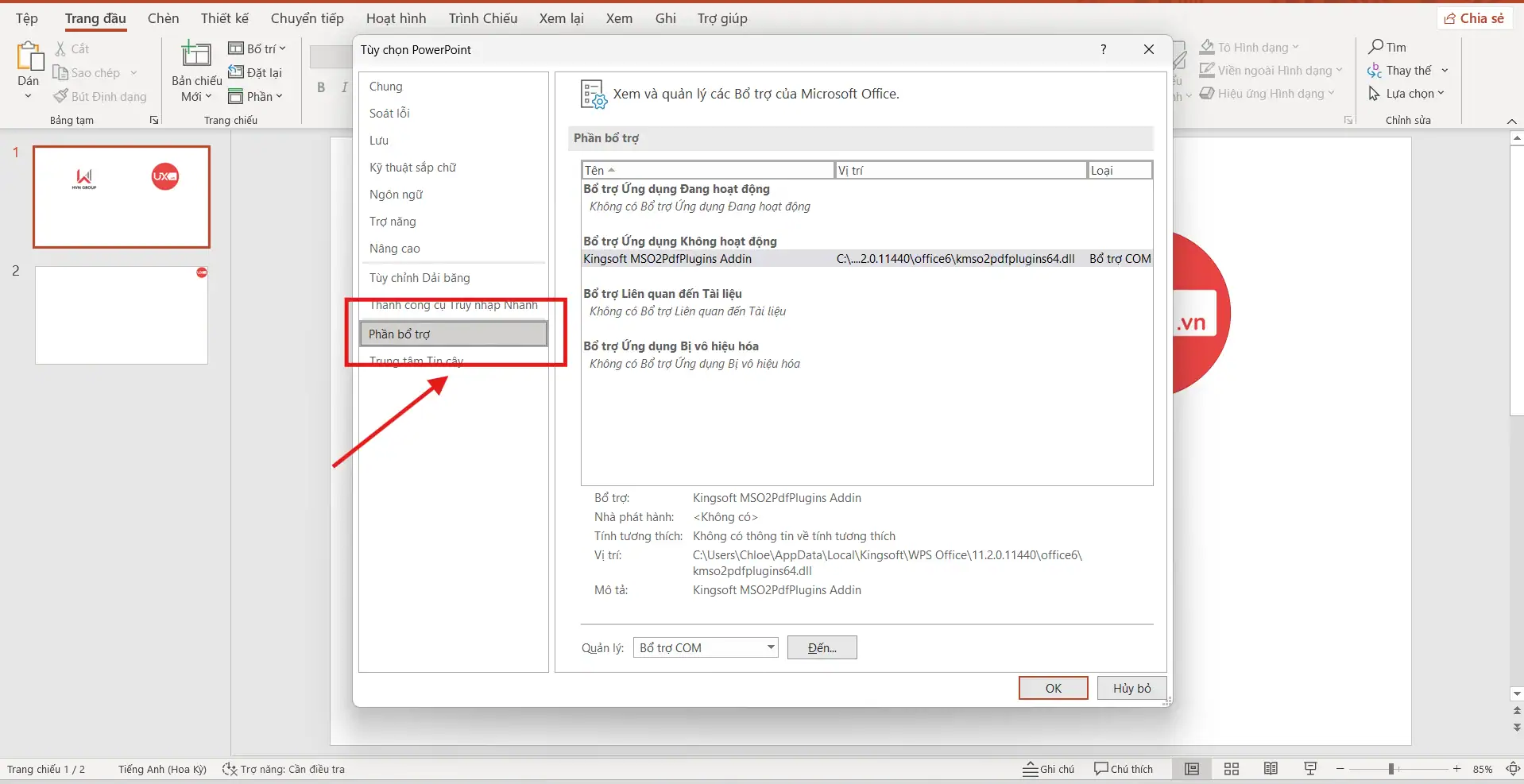Start Slide Show from status bar icon
This screenshot has width=1524, height=784.
coord(1310,769)
